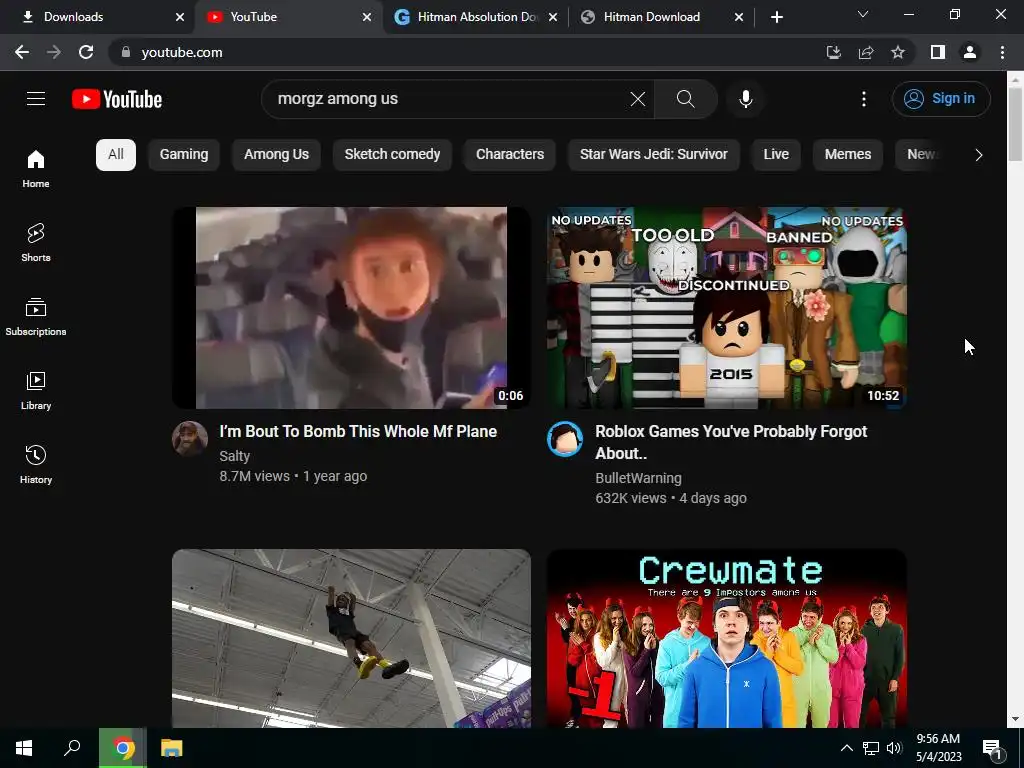The width and height of the screenshot is (1024, 768).
Task: Visit the Salty channel name link
Action: click(x=234, y=456)
